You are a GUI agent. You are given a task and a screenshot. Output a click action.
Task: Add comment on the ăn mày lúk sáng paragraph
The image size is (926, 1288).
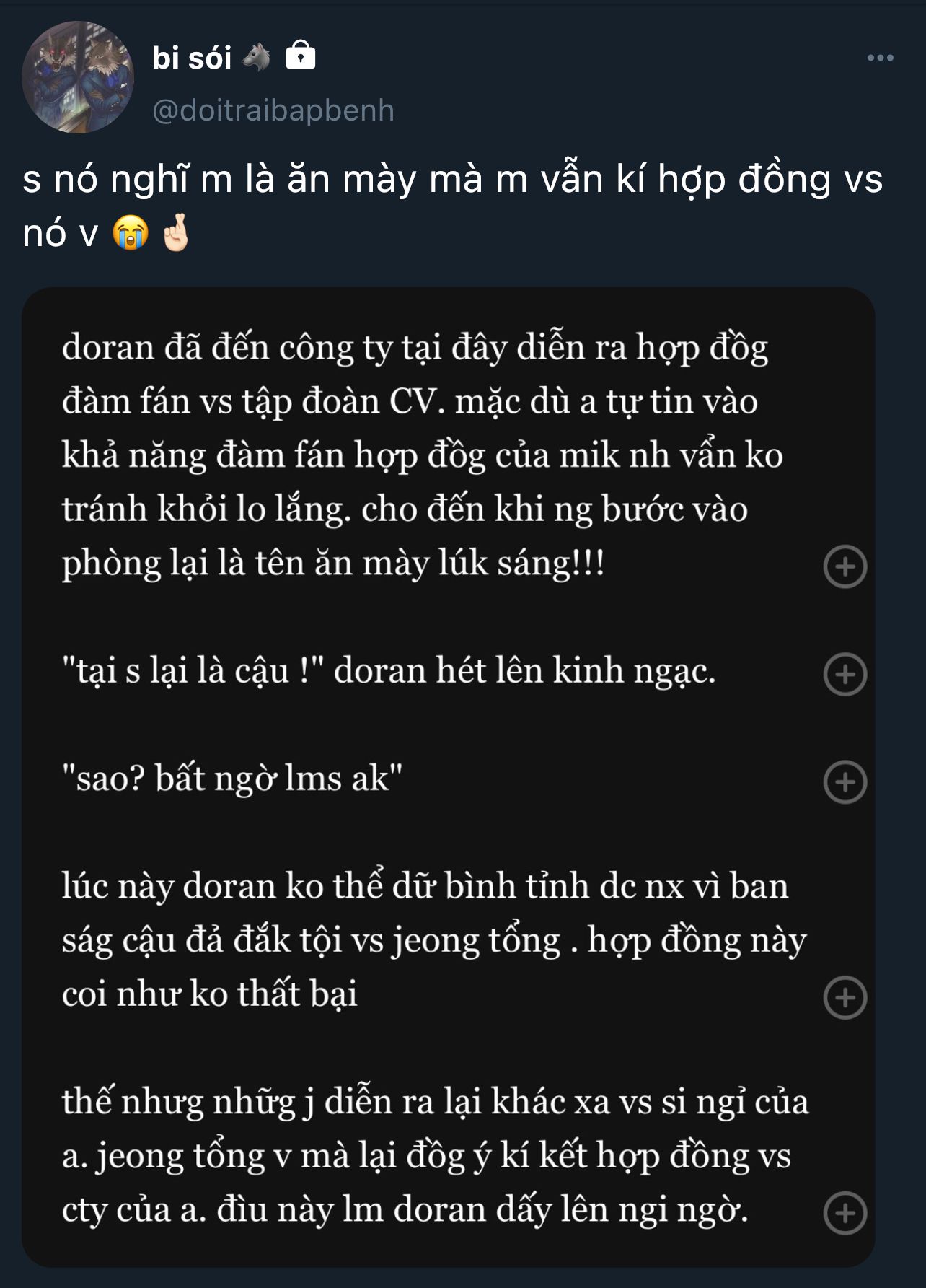click(845, 566)
